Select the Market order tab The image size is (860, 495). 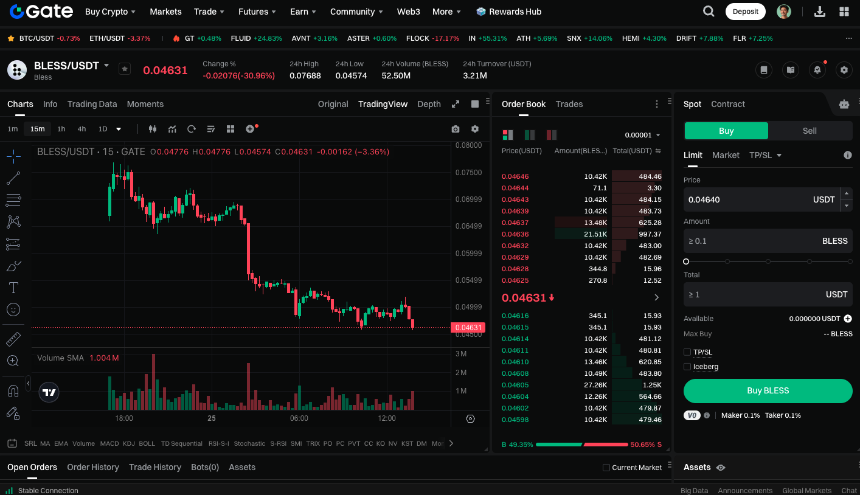[726, 155]
